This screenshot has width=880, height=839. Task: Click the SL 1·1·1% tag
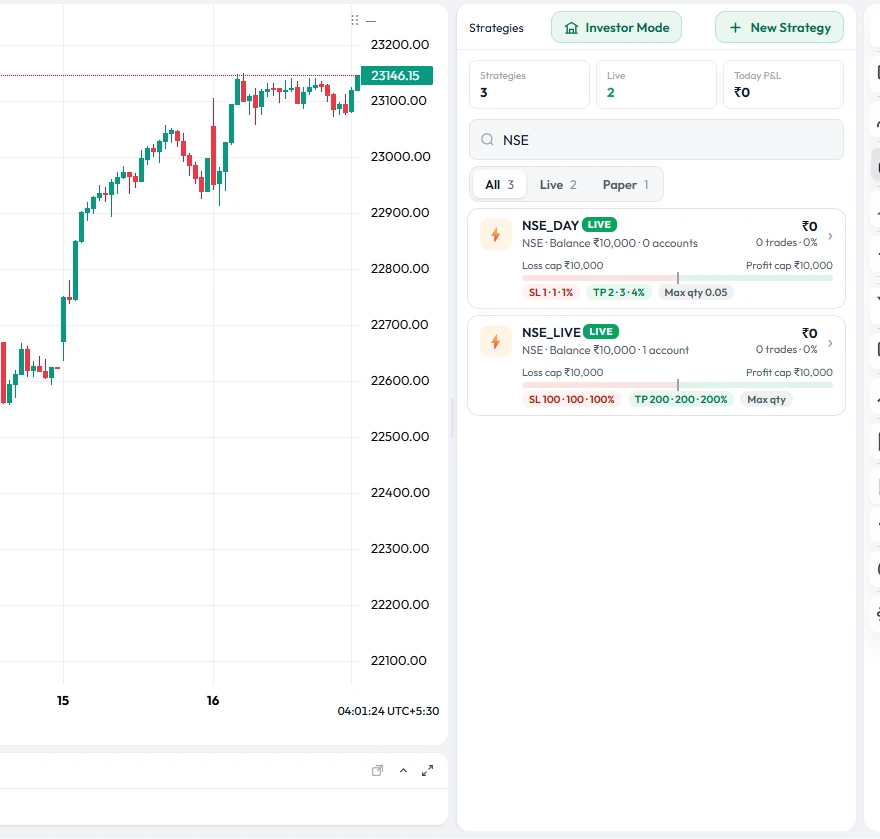click(551, 292)
